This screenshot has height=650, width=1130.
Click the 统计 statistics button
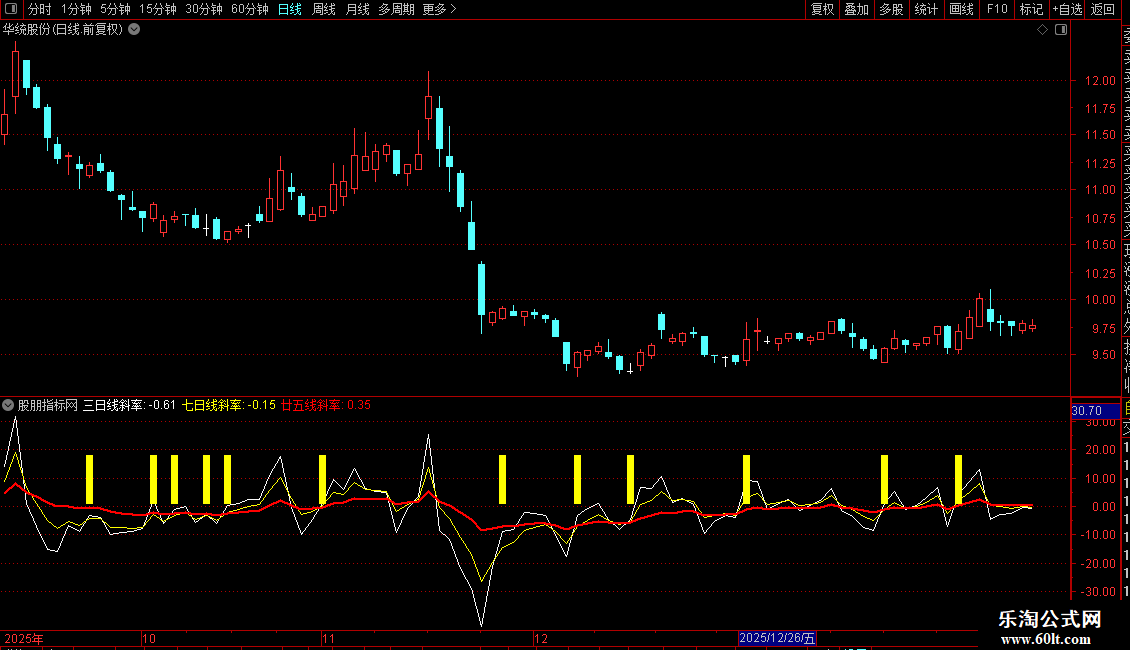tap(926, 9)
